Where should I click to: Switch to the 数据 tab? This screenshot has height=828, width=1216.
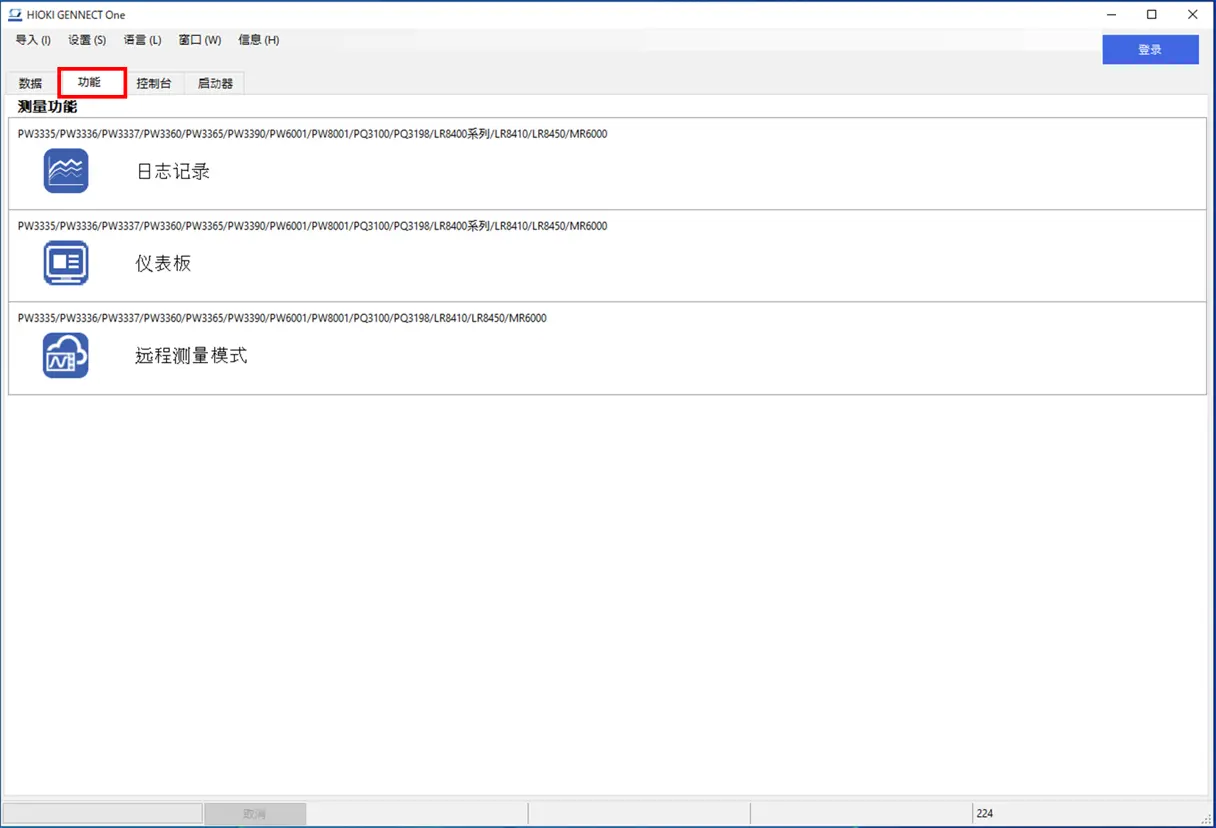click(31, 83)
